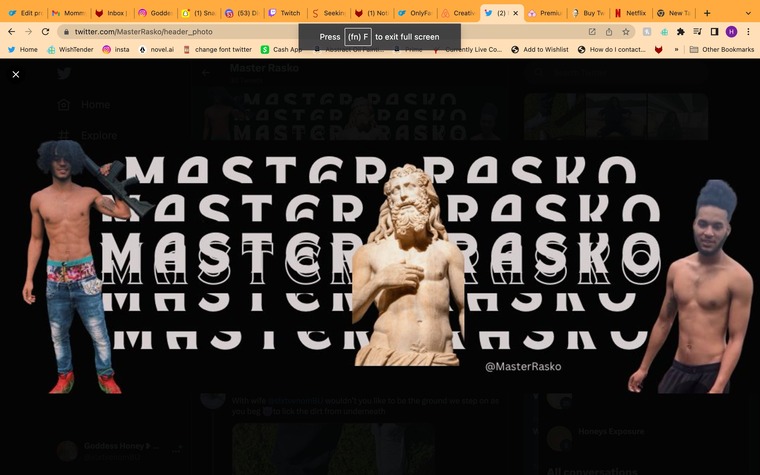The image size is (760, 475).
Task: Expand the tab search chevron
Action: click(748, 13)
